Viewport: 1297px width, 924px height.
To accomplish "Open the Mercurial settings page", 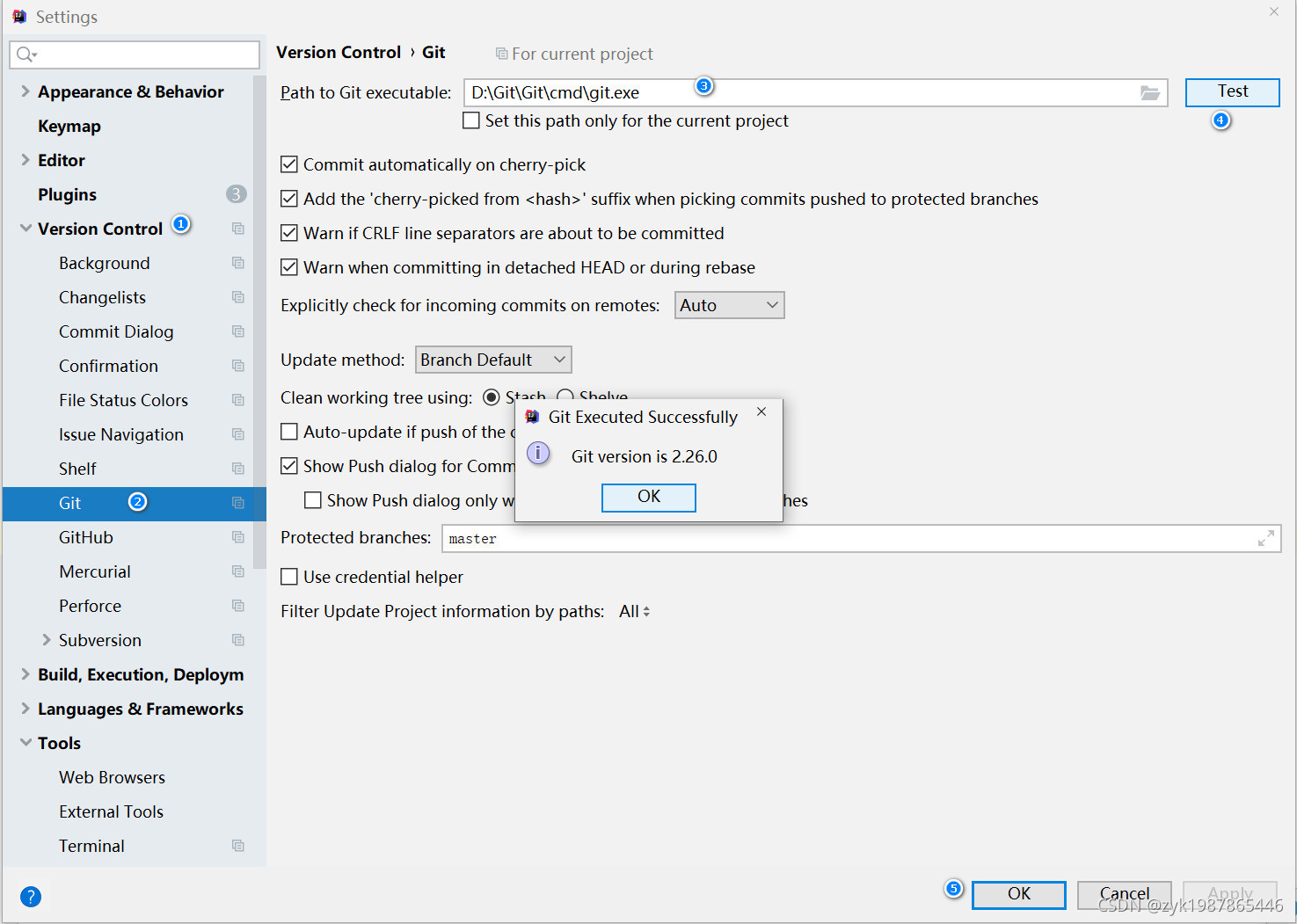I will coord(95,572).
